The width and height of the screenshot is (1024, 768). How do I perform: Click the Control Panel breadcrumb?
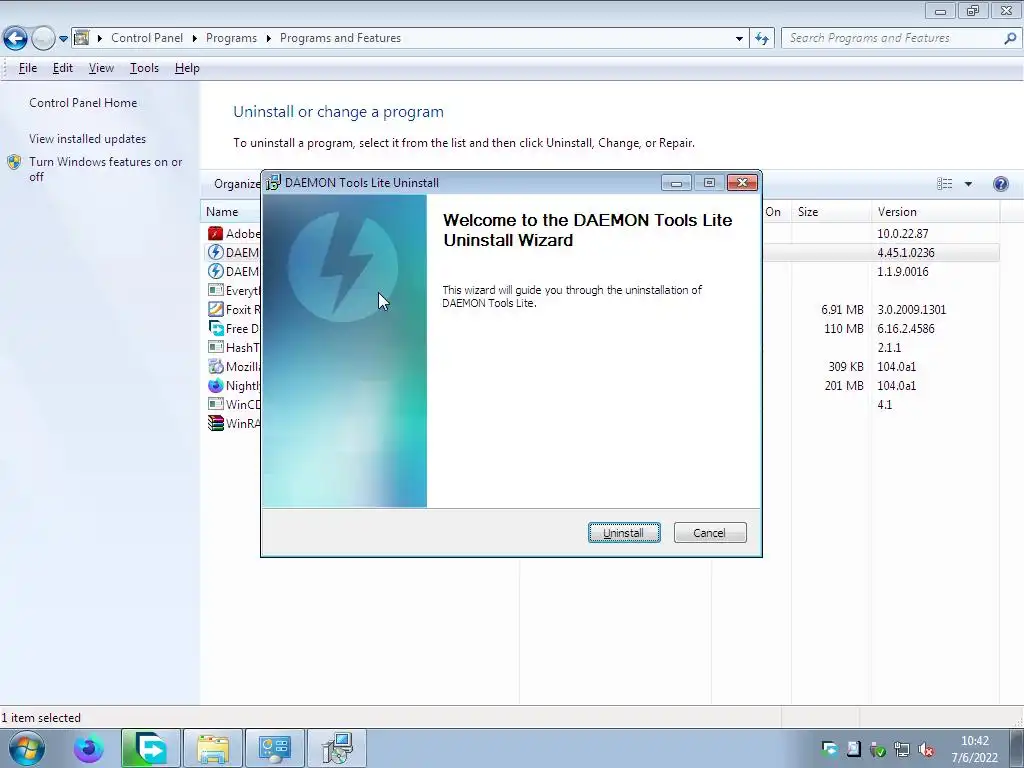147,38
